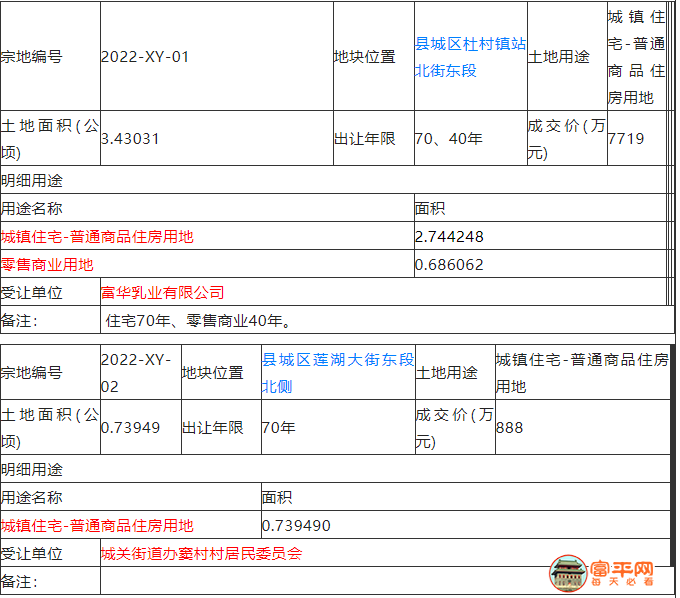Screen dimensions: 680x598
Task: Click 地块位置 label in second table
Action: [x=212, y=373]
